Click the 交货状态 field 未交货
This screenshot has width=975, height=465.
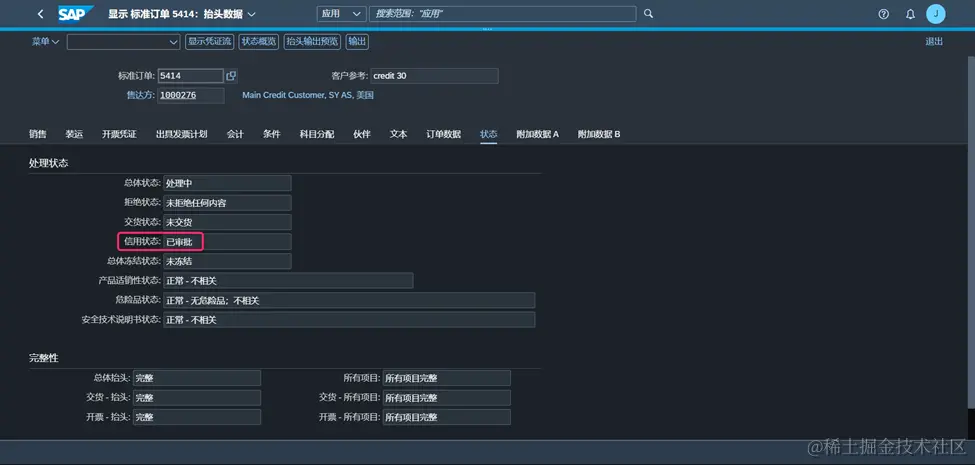click(x=227, y=222)
